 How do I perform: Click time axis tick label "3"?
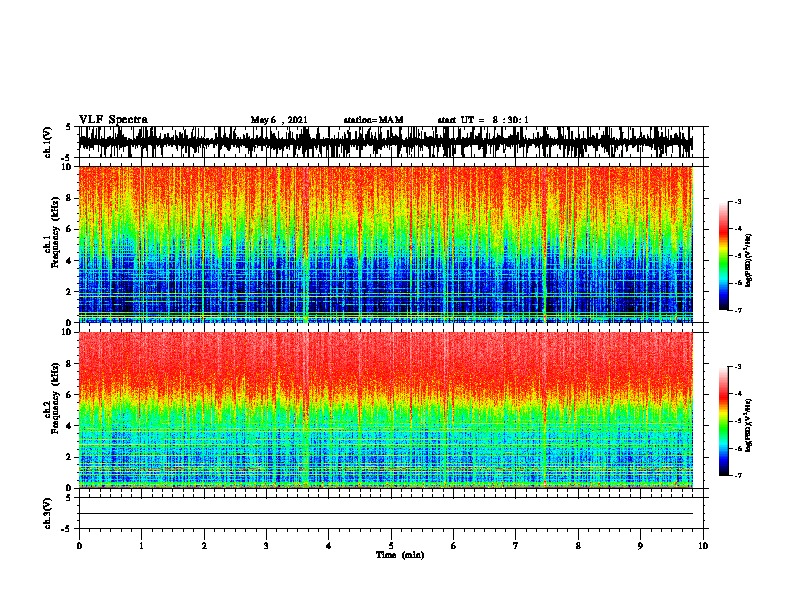[266, 546]
